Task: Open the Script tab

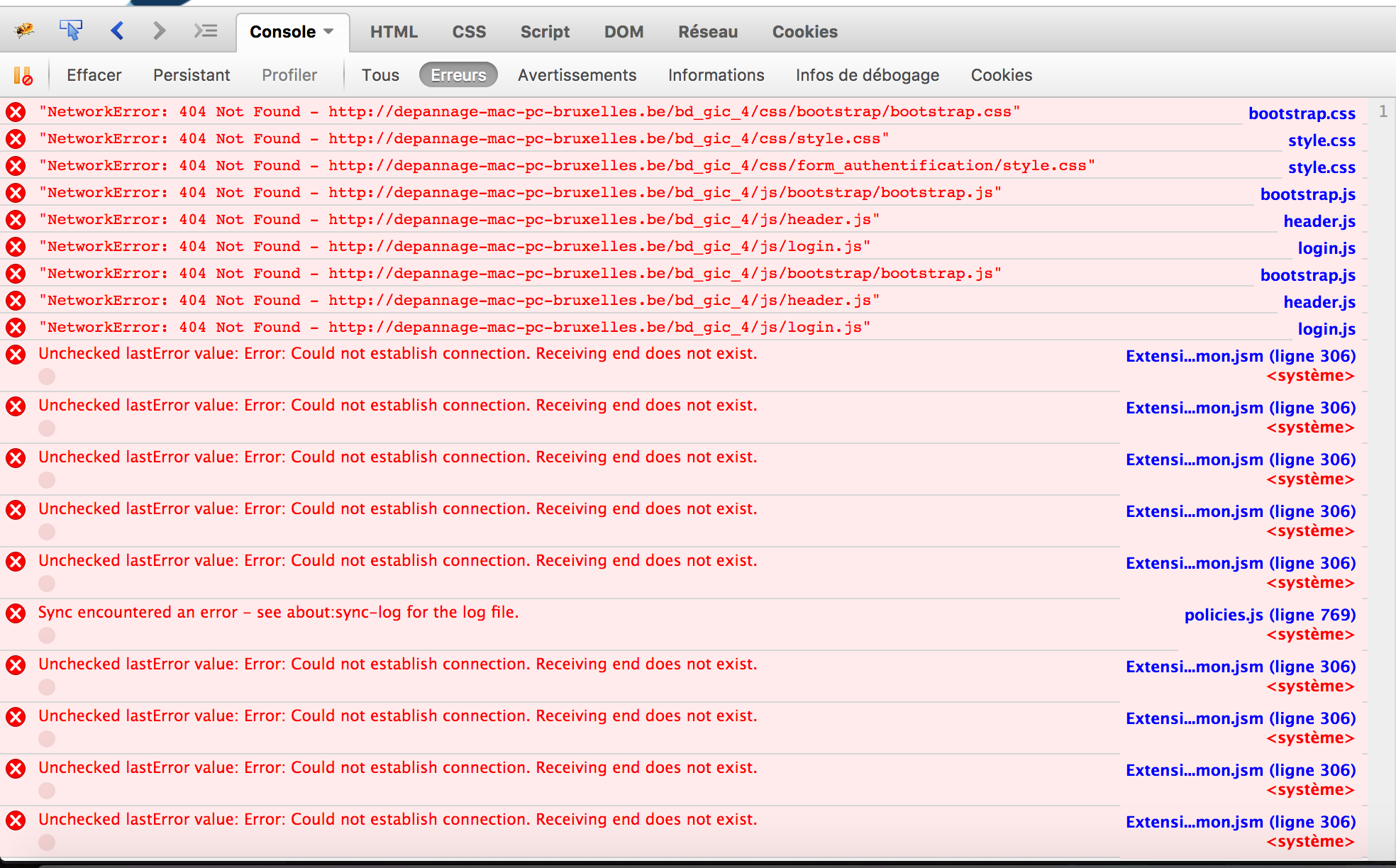Action: pos(545,32)
